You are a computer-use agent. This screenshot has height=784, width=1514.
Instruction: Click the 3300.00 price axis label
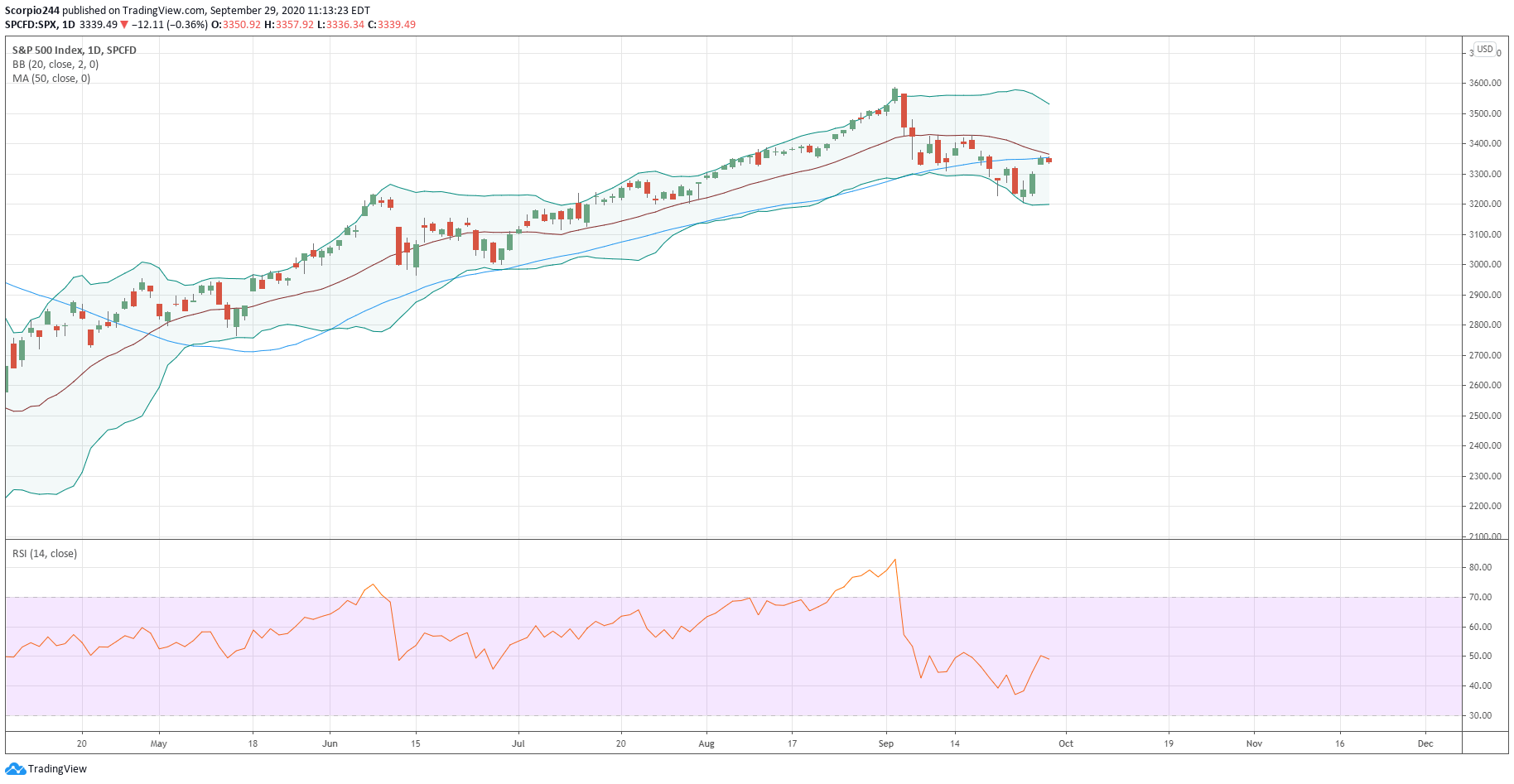(x=1485, y=174)
